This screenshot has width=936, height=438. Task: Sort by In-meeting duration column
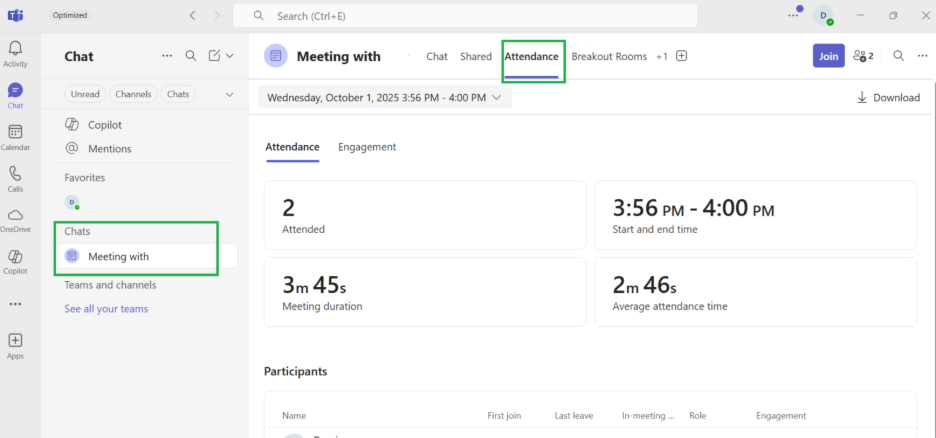[648, 416]
